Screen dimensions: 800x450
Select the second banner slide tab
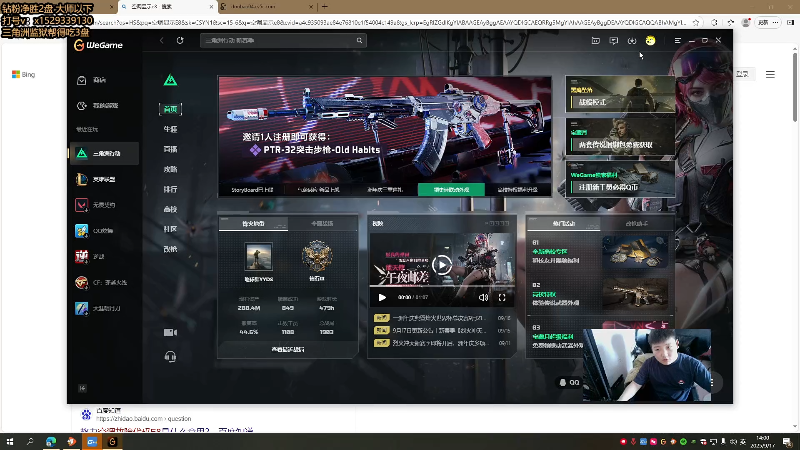pos(318,189)
